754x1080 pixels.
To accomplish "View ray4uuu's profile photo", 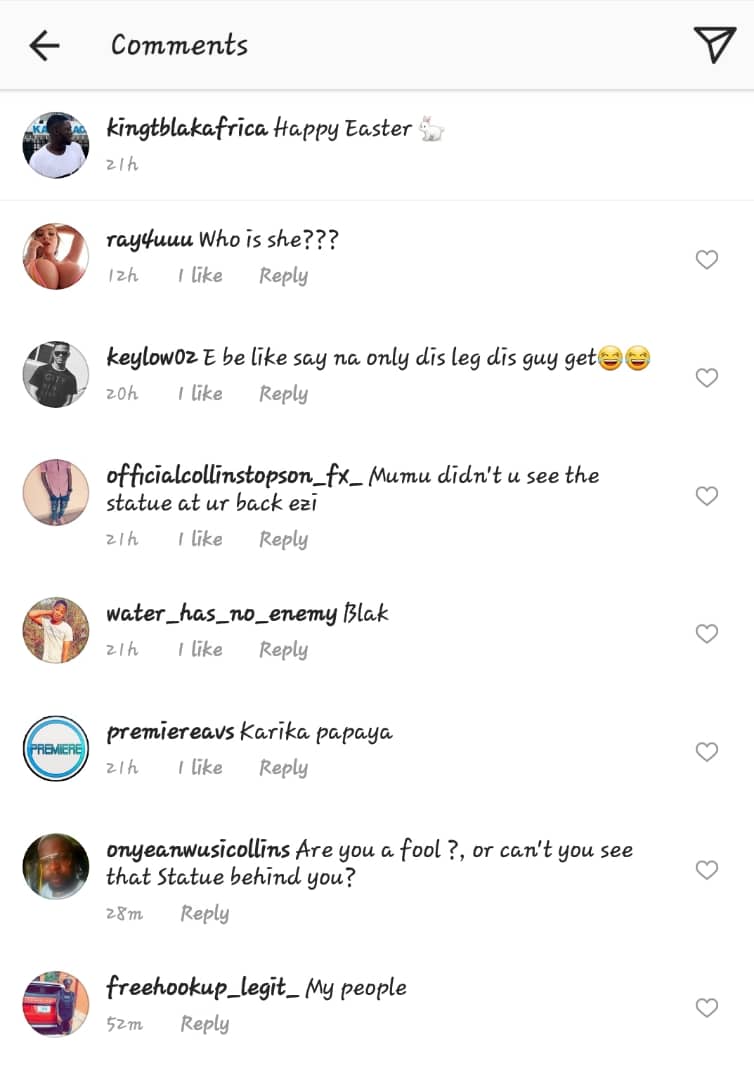I will [56, 257].
